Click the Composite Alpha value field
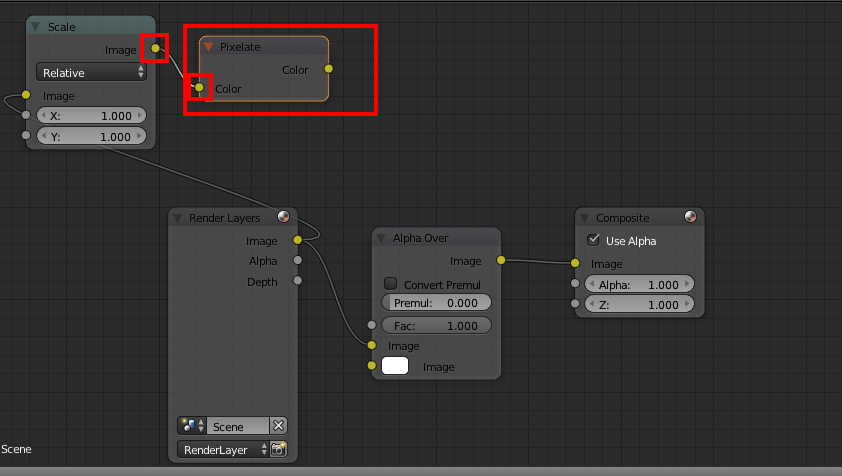Screen dimensions: 842x476 pyautogui.click(x=639, y=284)
